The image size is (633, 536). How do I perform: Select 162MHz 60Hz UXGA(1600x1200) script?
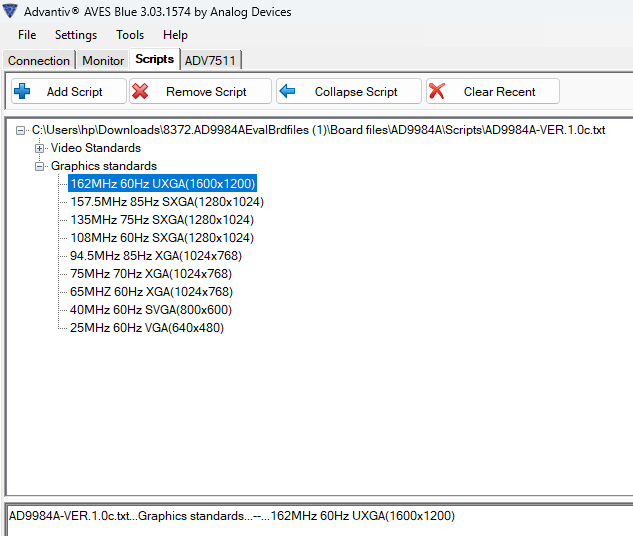click(x=163, y=184)
